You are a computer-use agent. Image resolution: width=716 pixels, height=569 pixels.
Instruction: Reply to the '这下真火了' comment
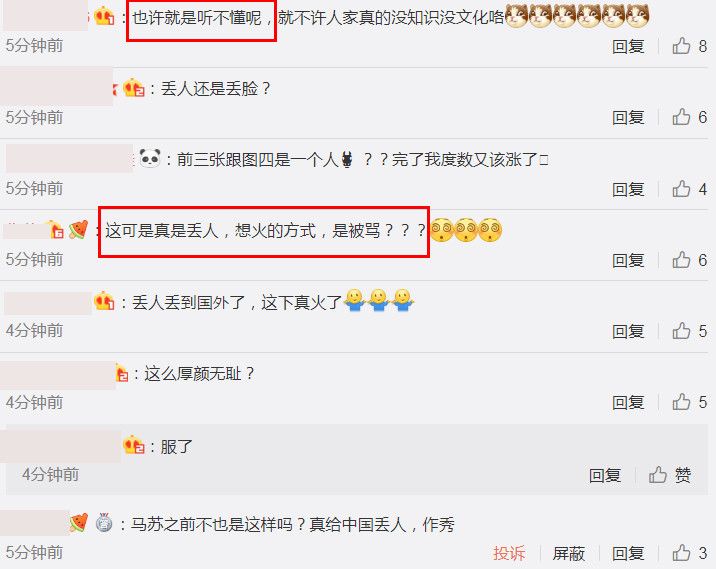coord(628,332)
